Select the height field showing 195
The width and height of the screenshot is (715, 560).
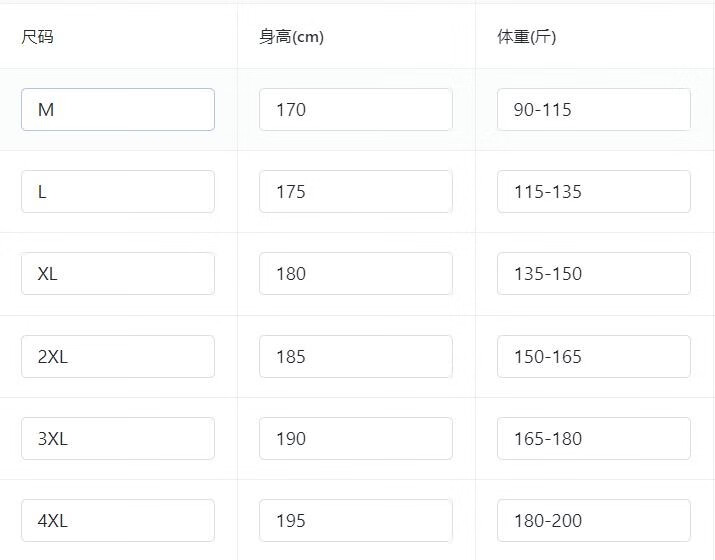pyautogui.click(x=355, y=521)
